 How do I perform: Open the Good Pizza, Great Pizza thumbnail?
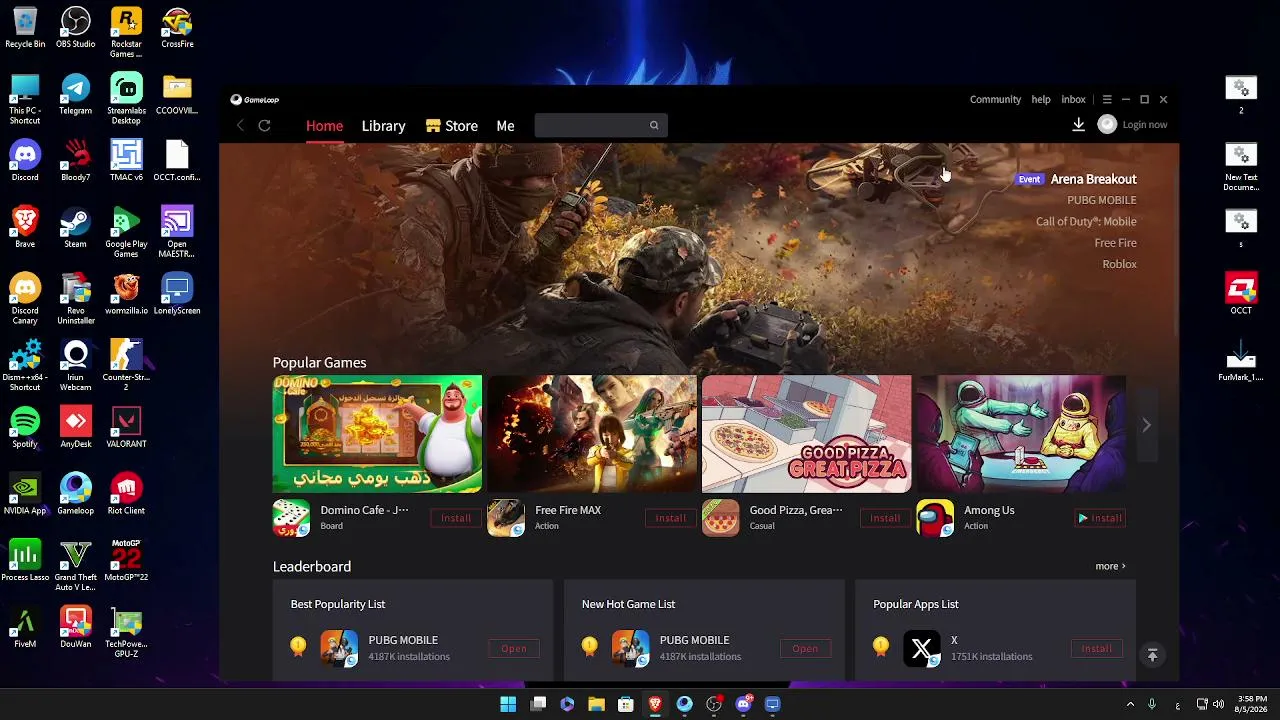tap(806, 434)
